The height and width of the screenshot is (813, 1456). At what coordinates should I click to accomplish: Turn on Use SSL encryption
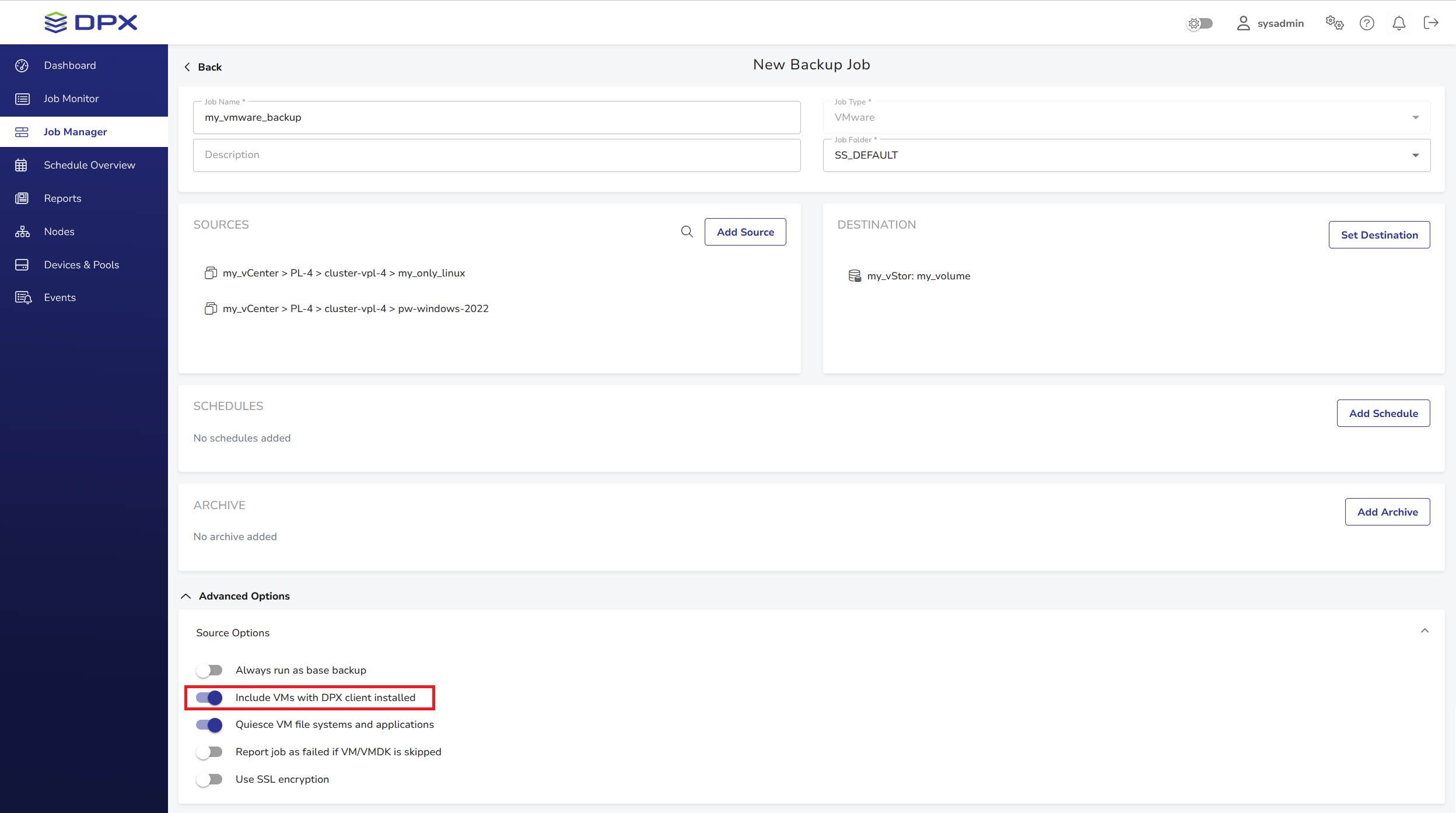(209, 779)
